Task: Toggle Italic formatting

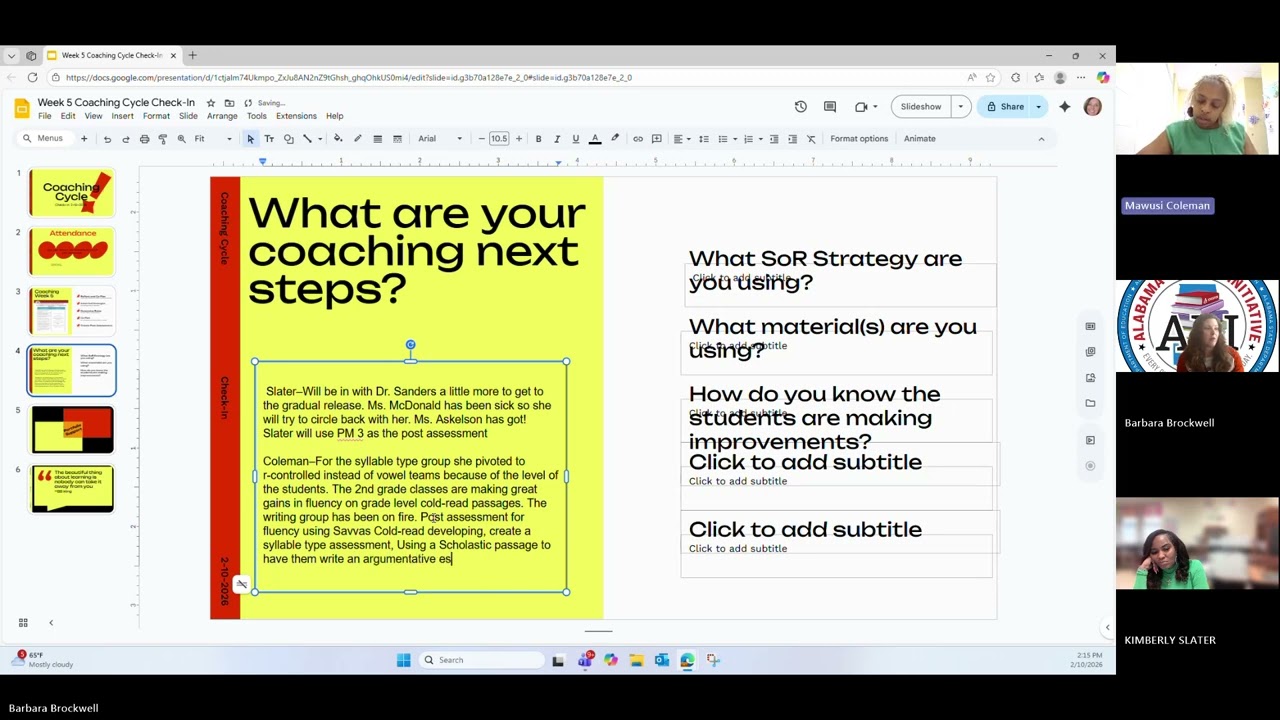Action: click(x=557, y=139)
